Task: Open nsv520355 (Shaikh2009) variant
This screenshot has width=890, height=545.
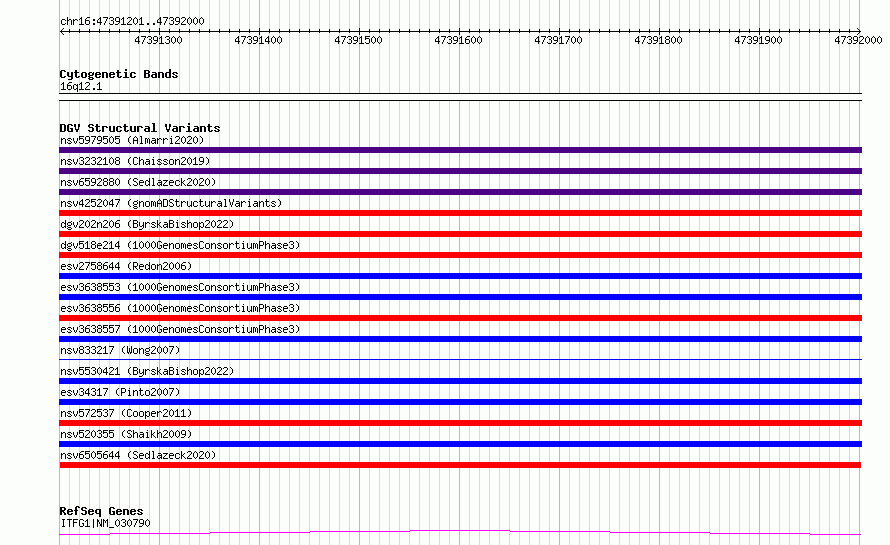Action: tap(126, 434)
